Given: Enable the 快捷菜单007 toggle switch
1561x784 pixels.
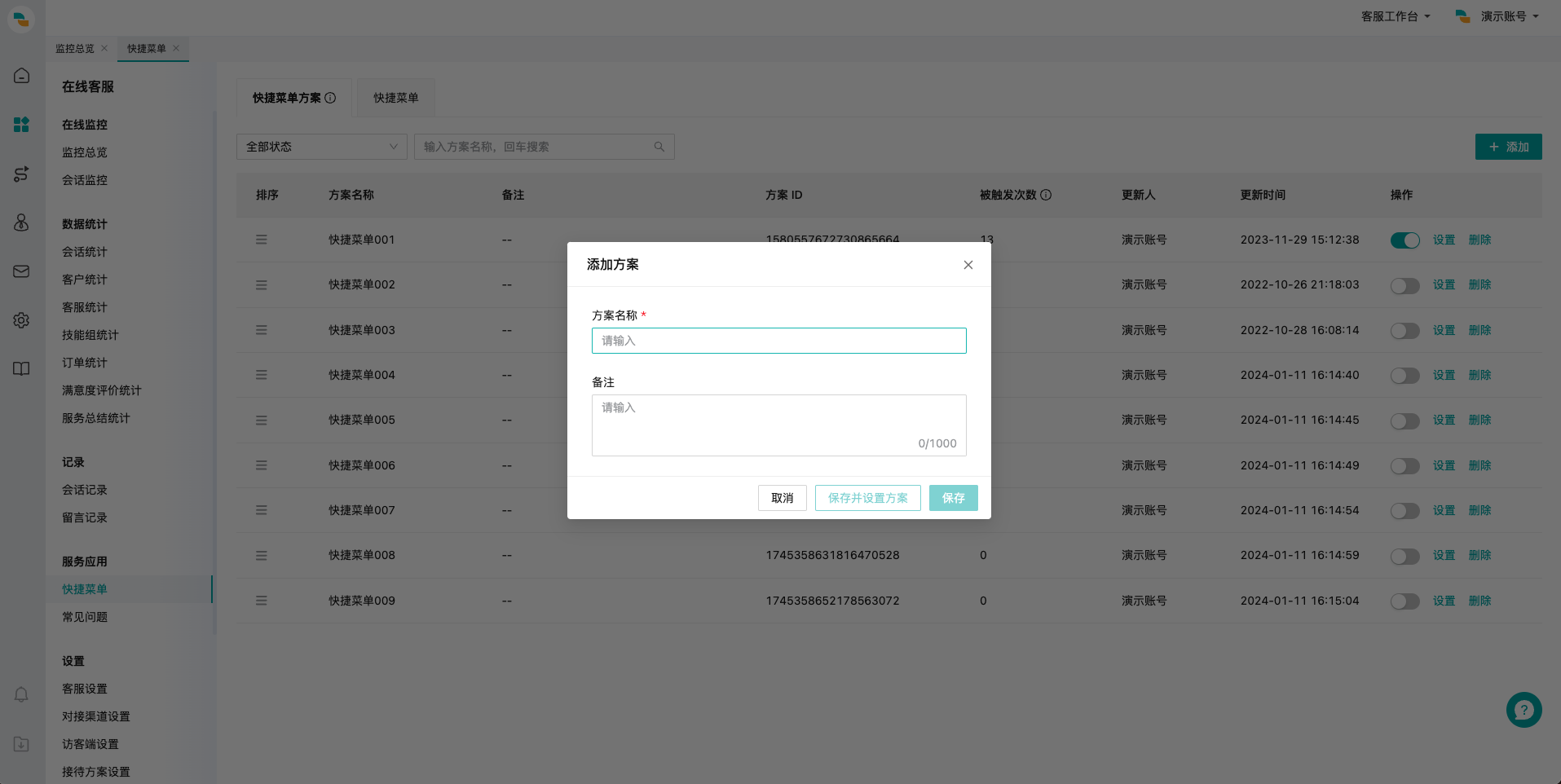Looking at the screenshot, I should [1405, 511].
